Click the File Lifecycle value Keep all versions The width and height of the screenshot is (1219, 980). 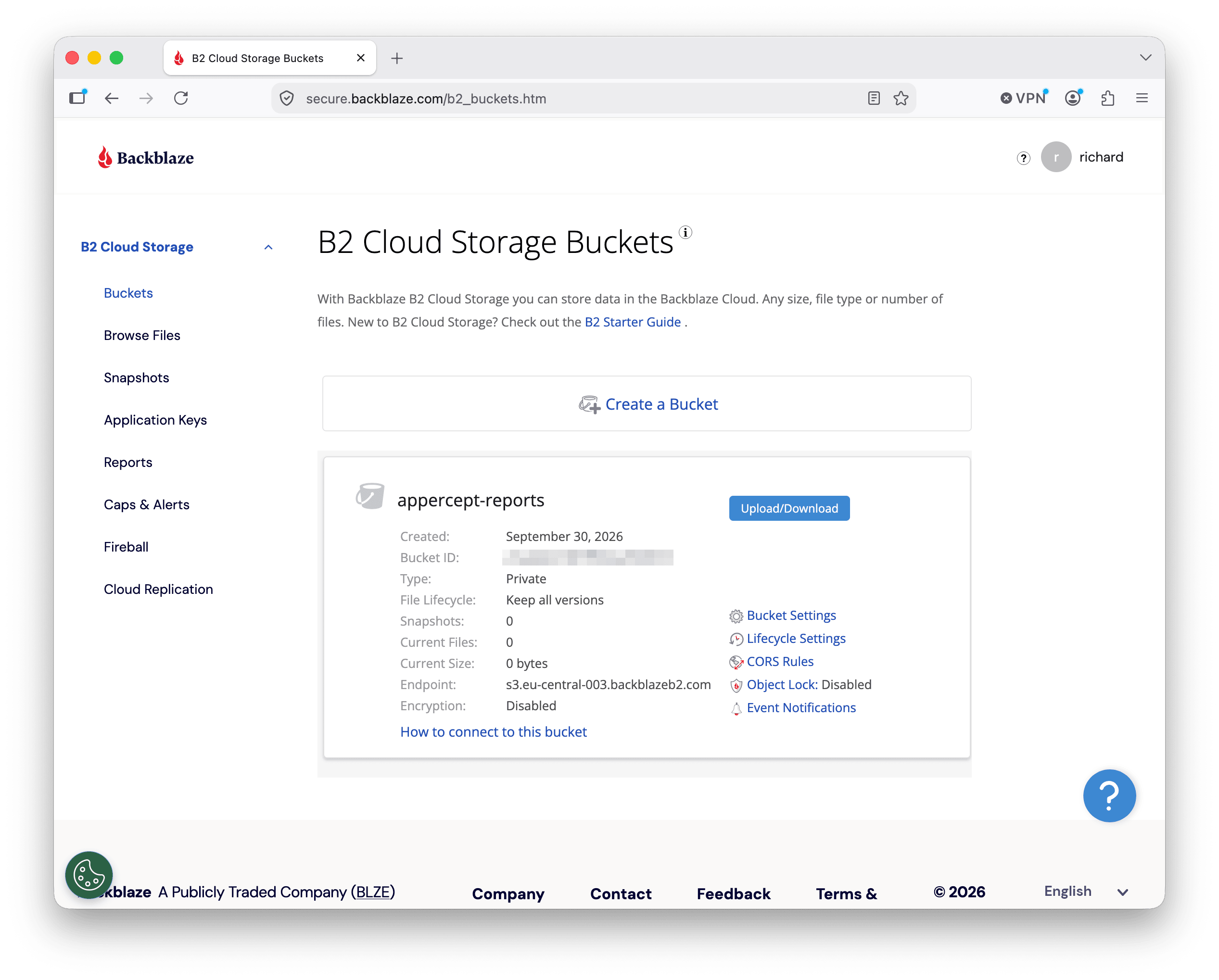555,600
